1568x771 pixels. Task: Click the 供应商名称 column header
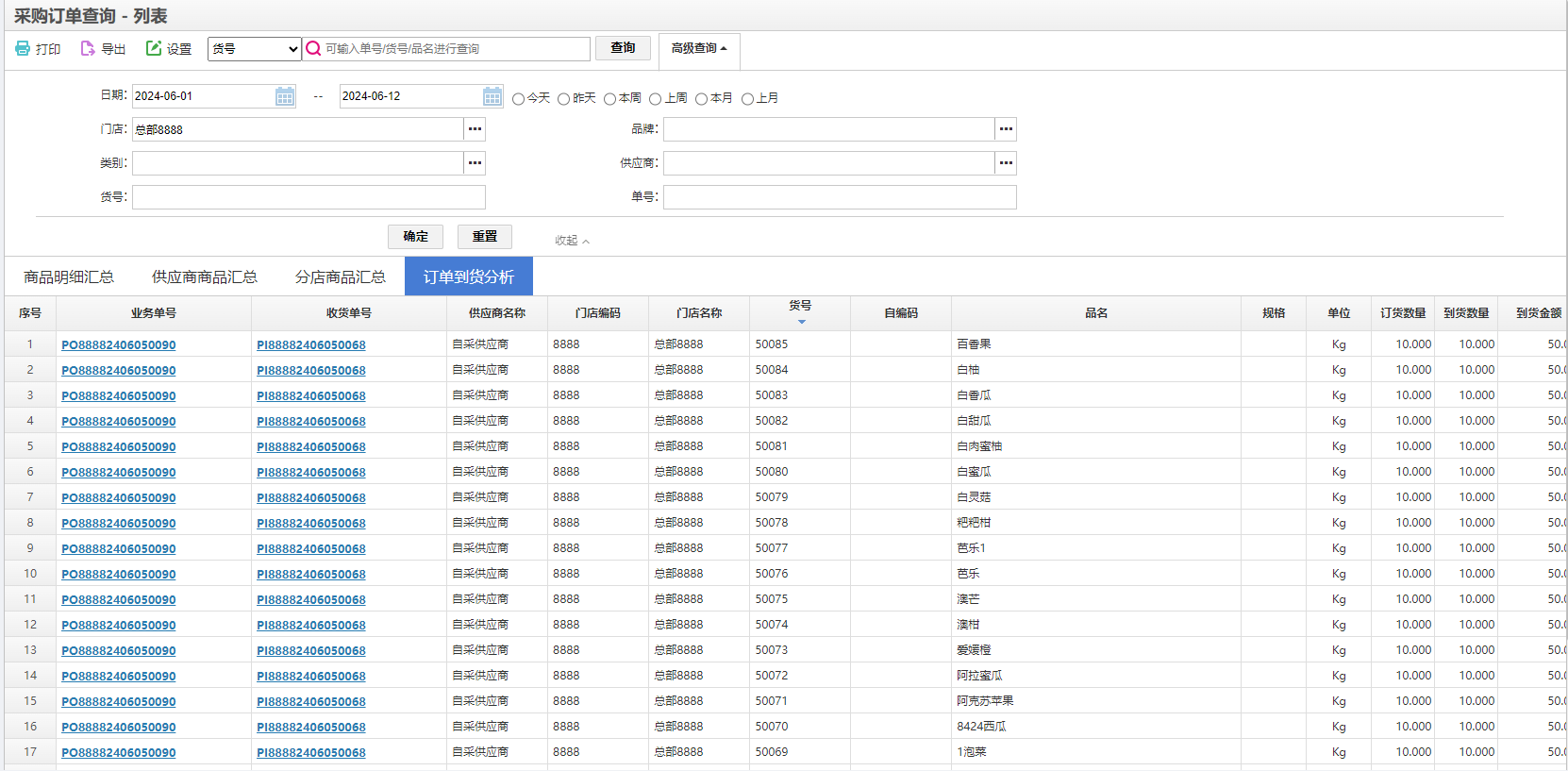pyautogui.click(x=497, y=313)
